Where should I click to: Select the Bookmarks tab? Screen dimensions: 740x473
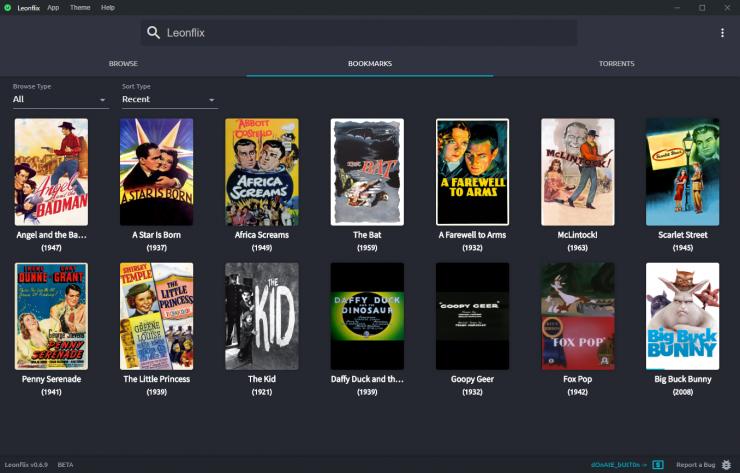pyautogui.click(x=370, y=63)
